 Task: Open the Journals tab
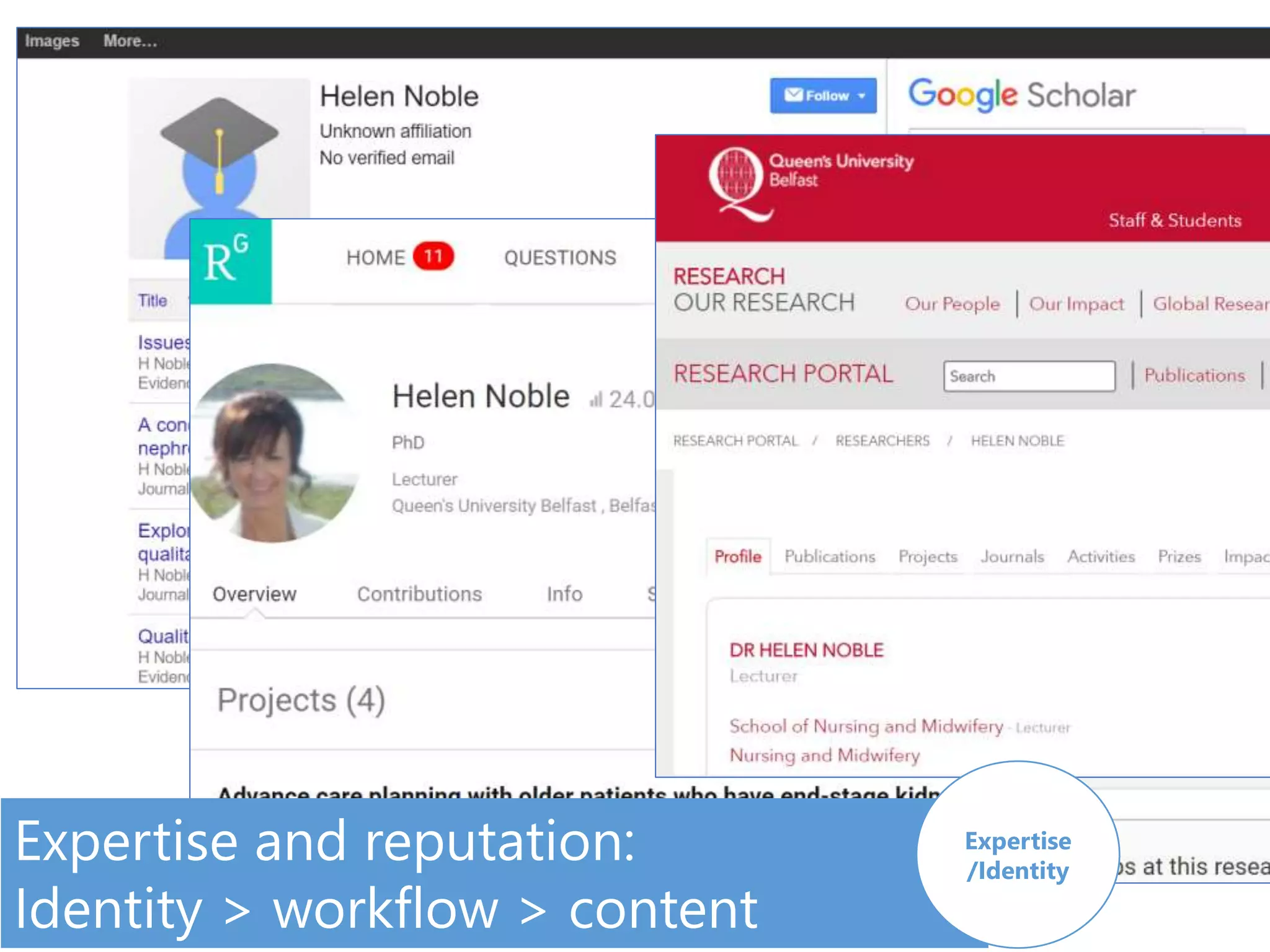1012,557
